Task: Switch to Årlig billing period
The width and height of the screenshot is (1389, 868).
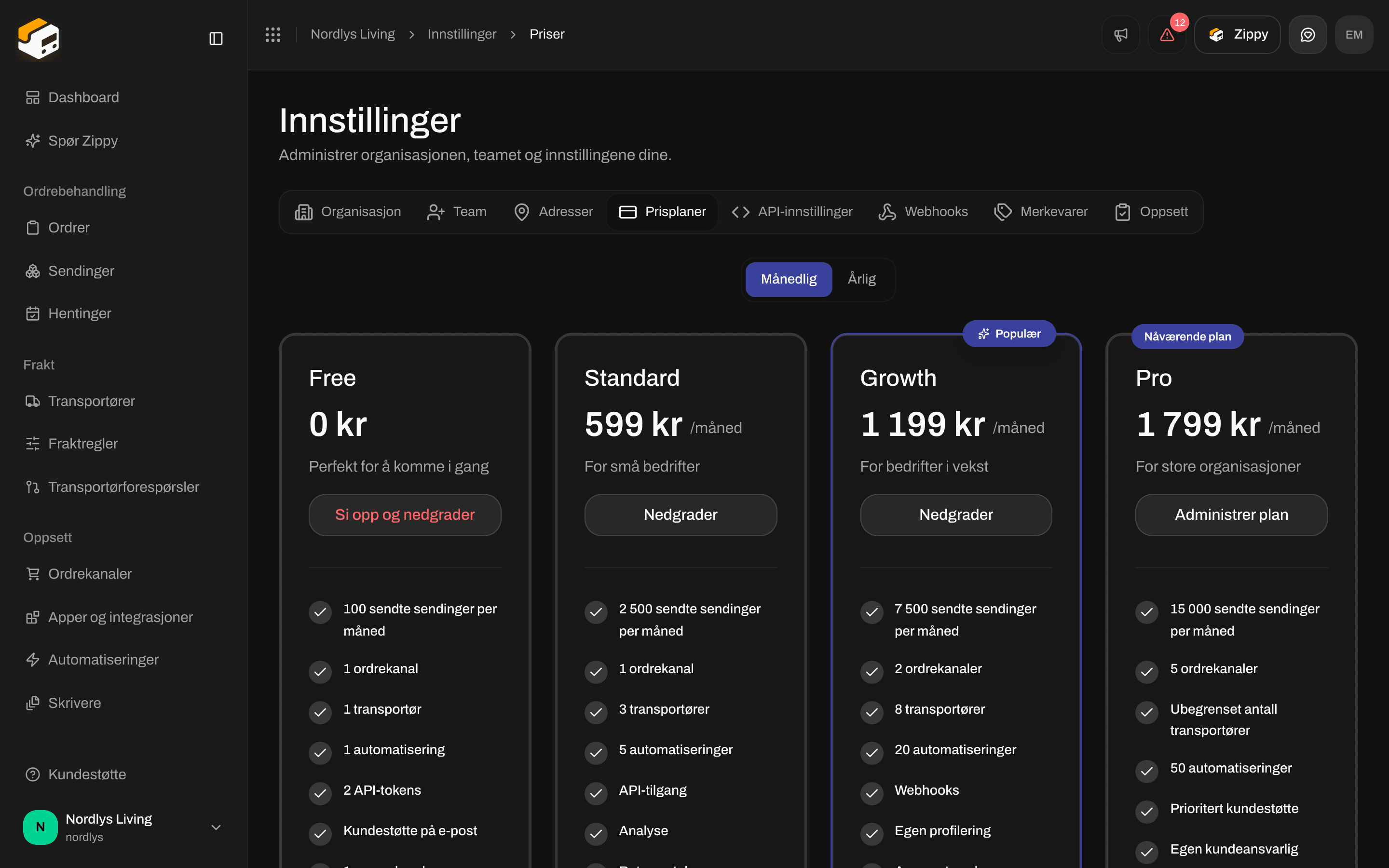Action: coord(861,279)
